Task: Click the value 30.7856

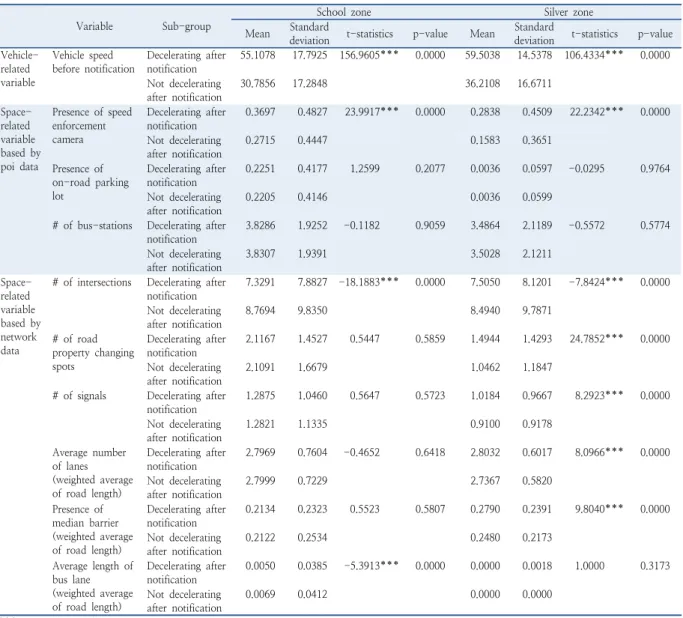Action: pyautogui.click(x=258, y=84)
